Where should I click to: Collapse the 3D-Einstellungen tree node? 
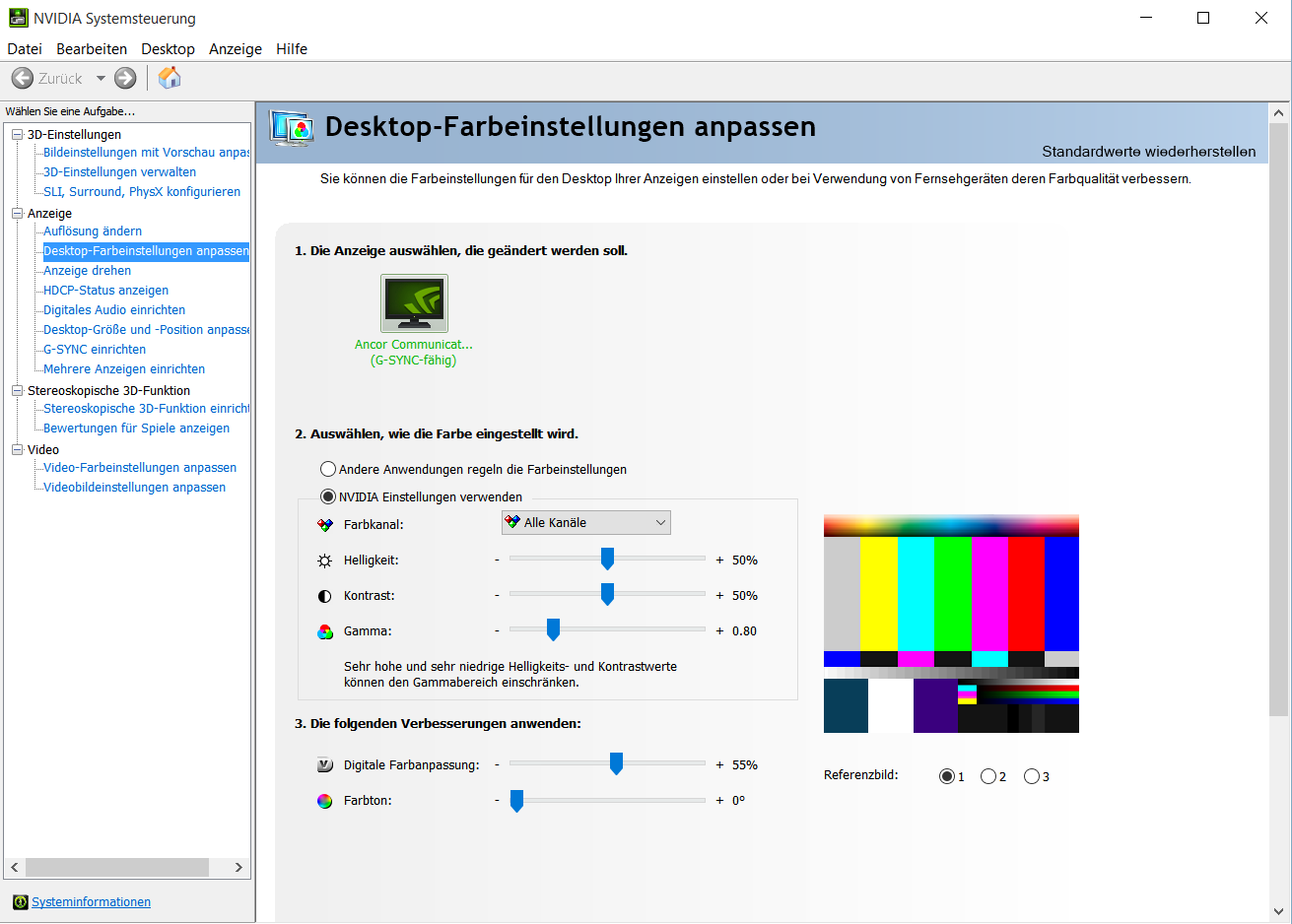pyautogui.click(x=17, y=135)
